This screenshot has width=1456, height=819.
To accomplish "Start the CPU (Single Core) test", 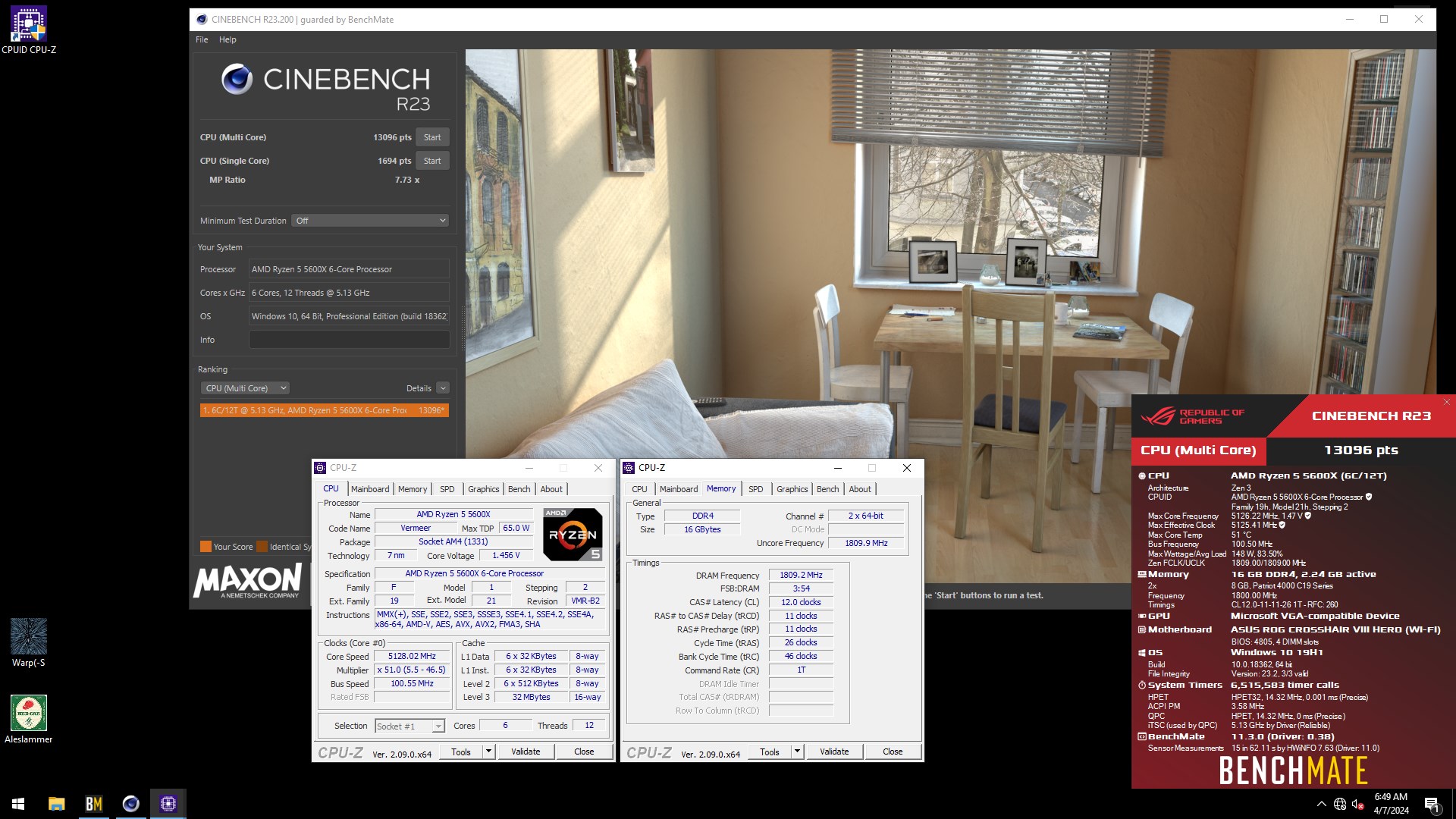I will tap(432, 161).
